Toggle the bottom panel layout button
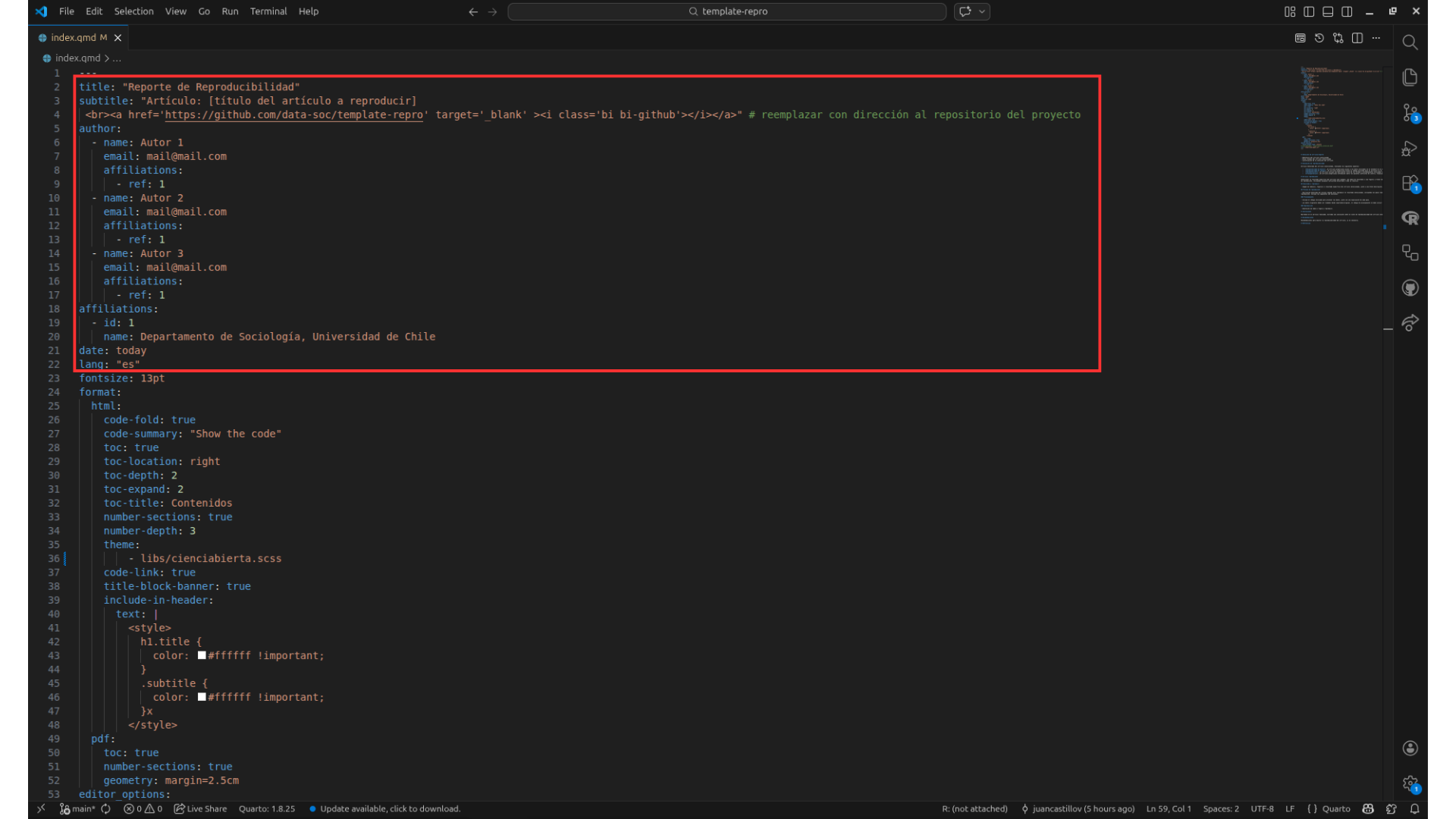1456x819 pixels. 1328,11
